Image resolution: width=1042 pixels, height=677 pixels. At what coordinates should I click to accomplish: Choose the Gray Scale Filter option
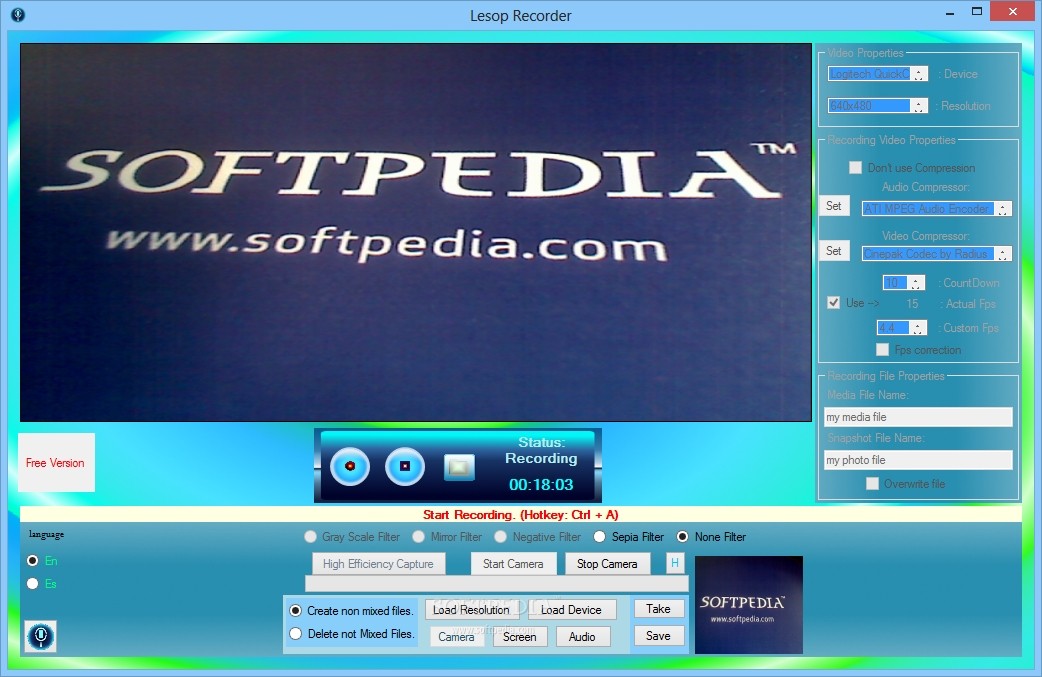point(310,536)
